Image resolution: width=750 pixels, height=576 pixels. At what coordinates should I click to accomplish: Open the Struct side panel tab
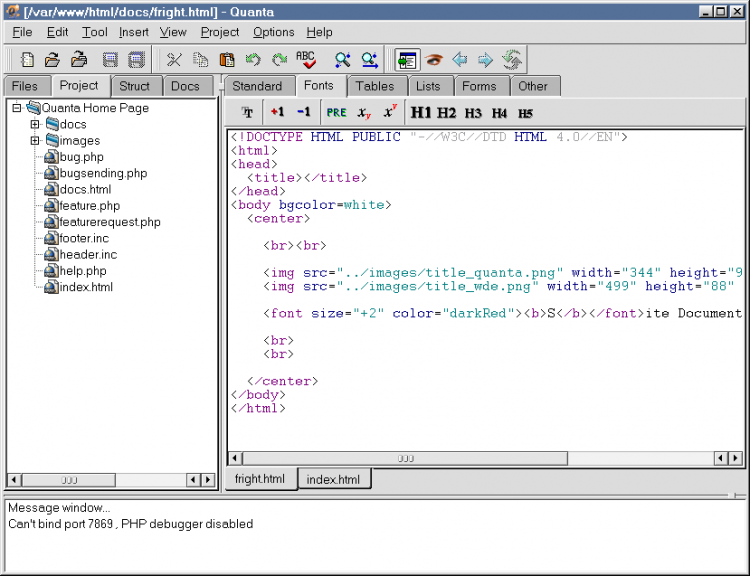coord(134,86)
